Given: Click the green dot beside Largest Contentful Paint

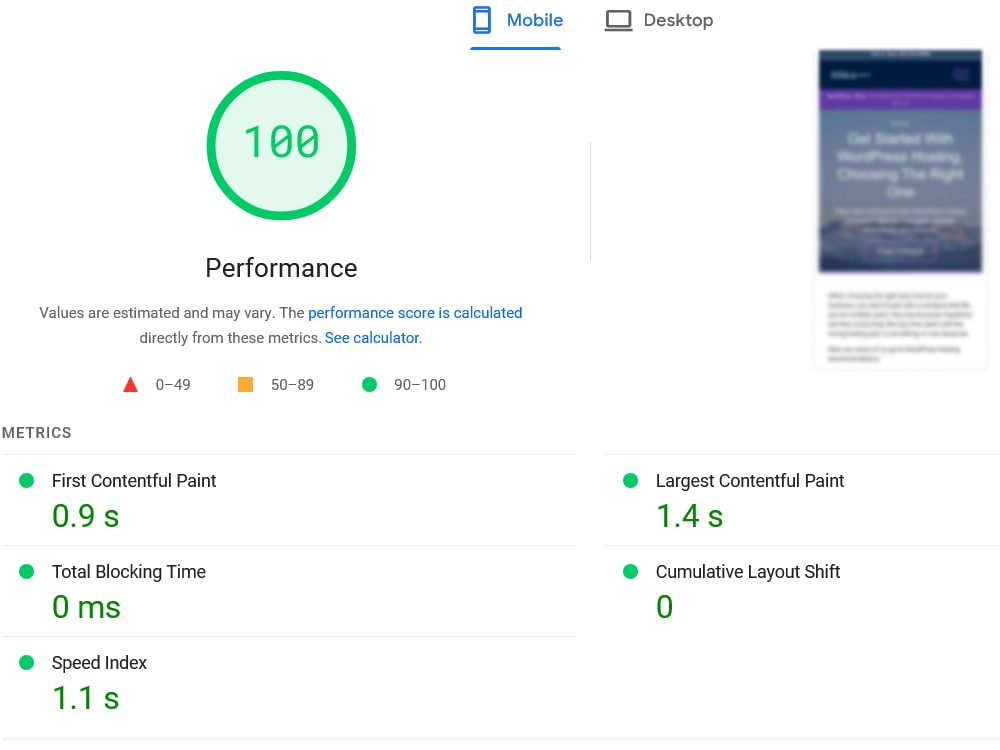Looking at the screenshot, I should (x=630, y=480).
